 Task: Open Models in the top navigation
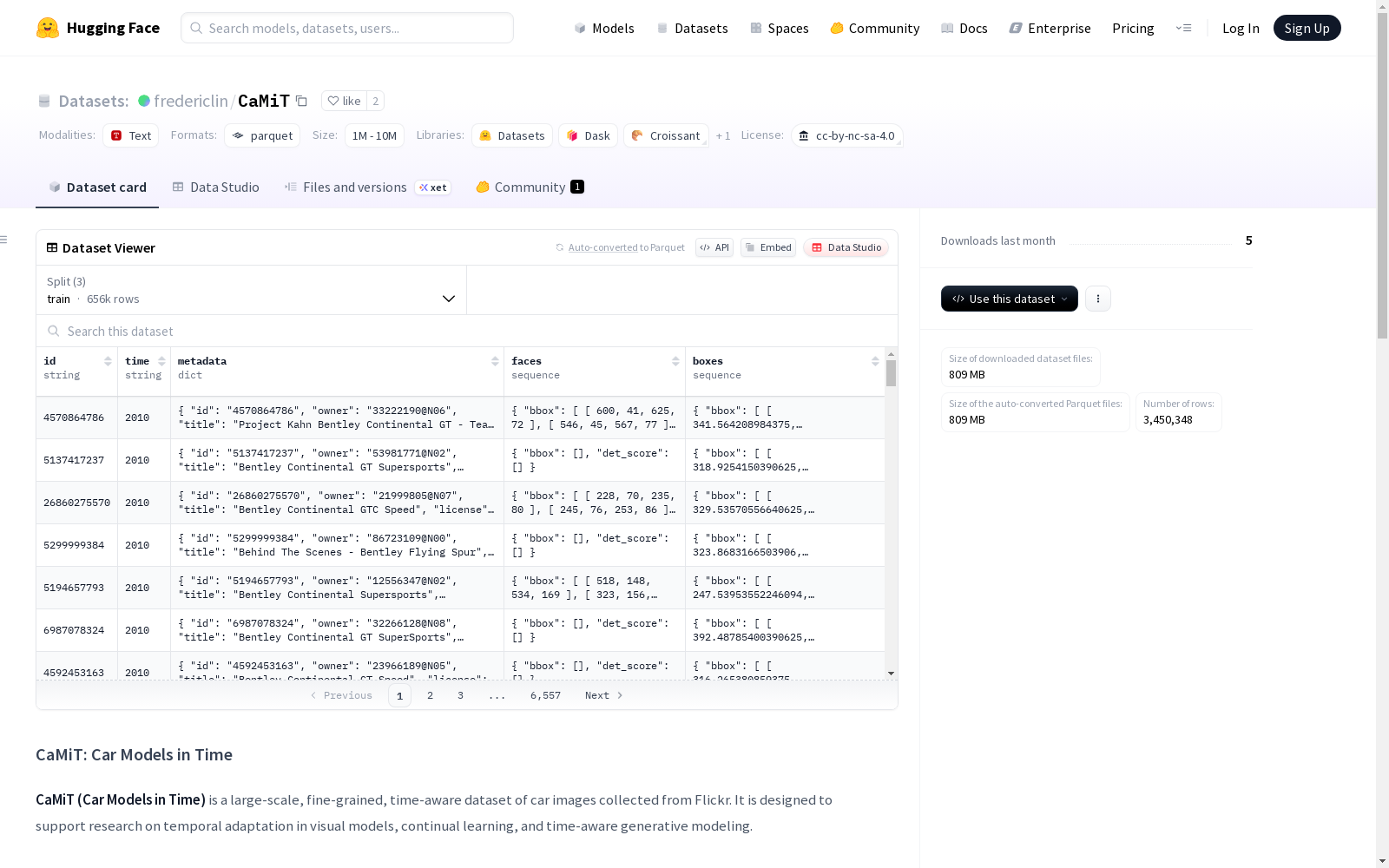point(604,28)
